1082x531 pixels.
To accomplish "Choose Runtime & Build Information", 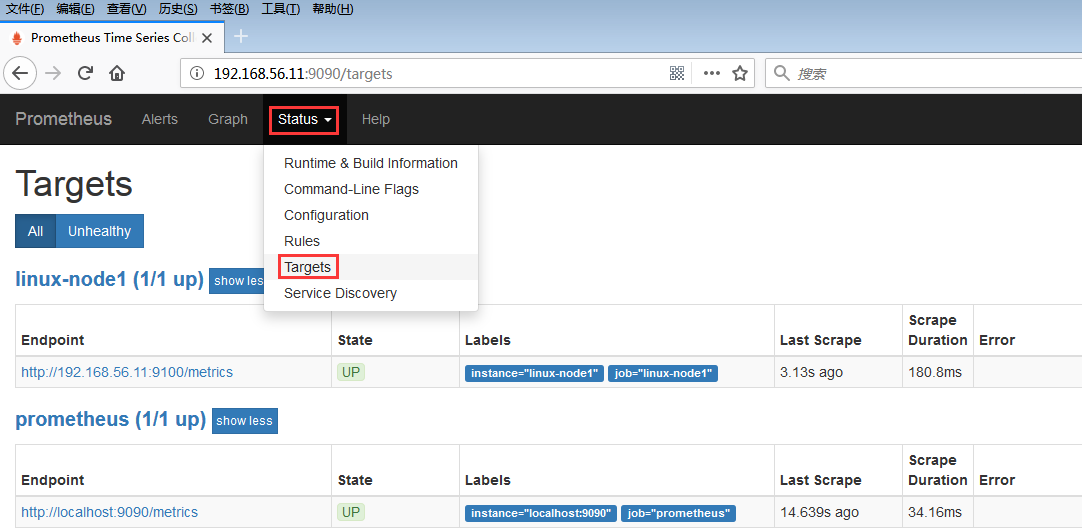I will pyautogui.click(x=371, y=163).
